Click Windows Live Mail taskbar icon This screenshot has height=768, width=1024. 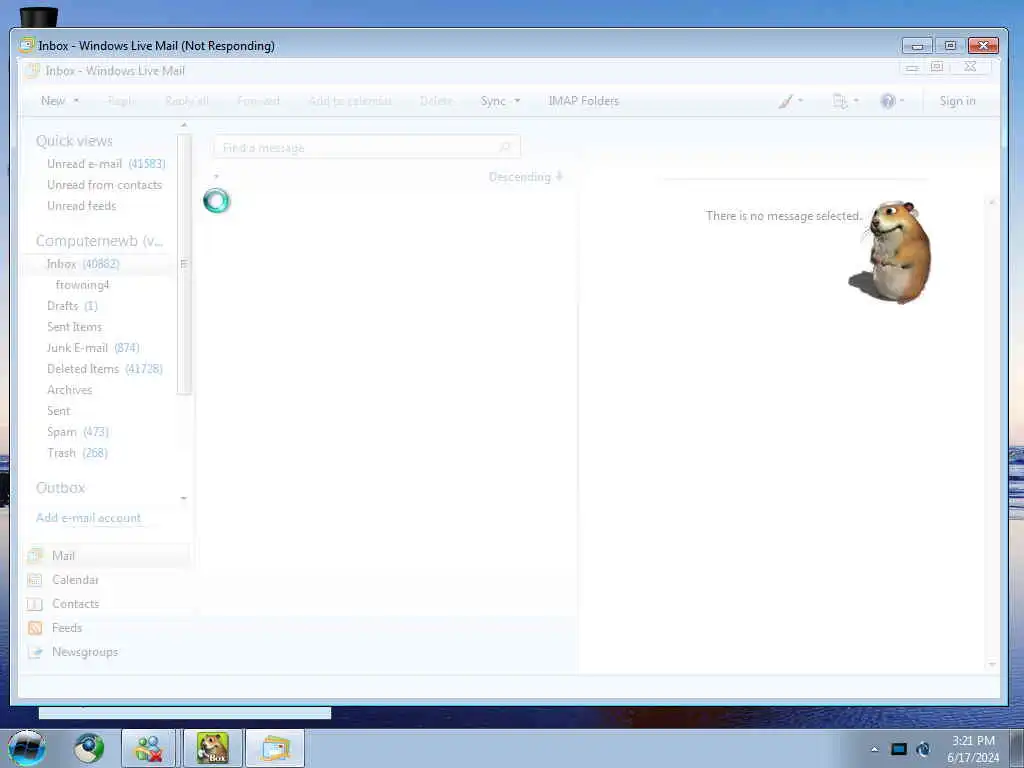point(276,748)
